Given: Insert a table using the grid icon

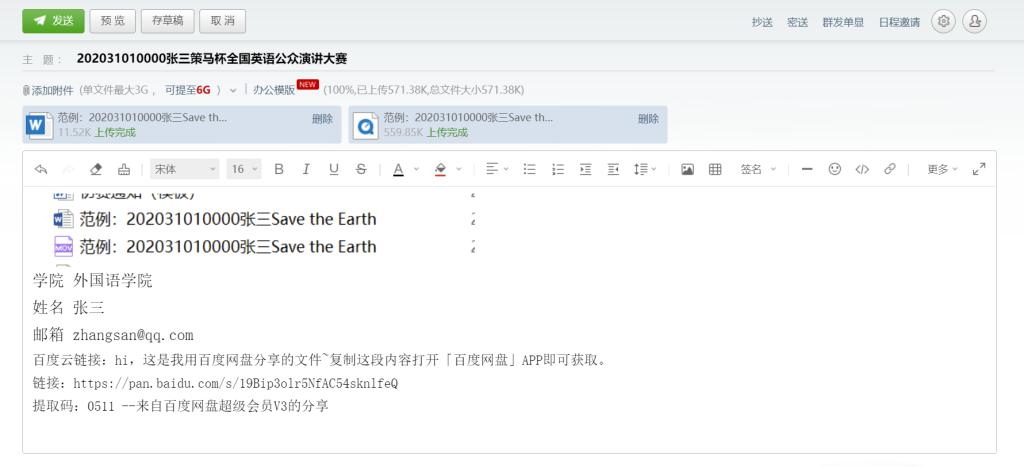Looking at the screenshot, I should pos(715,169).
